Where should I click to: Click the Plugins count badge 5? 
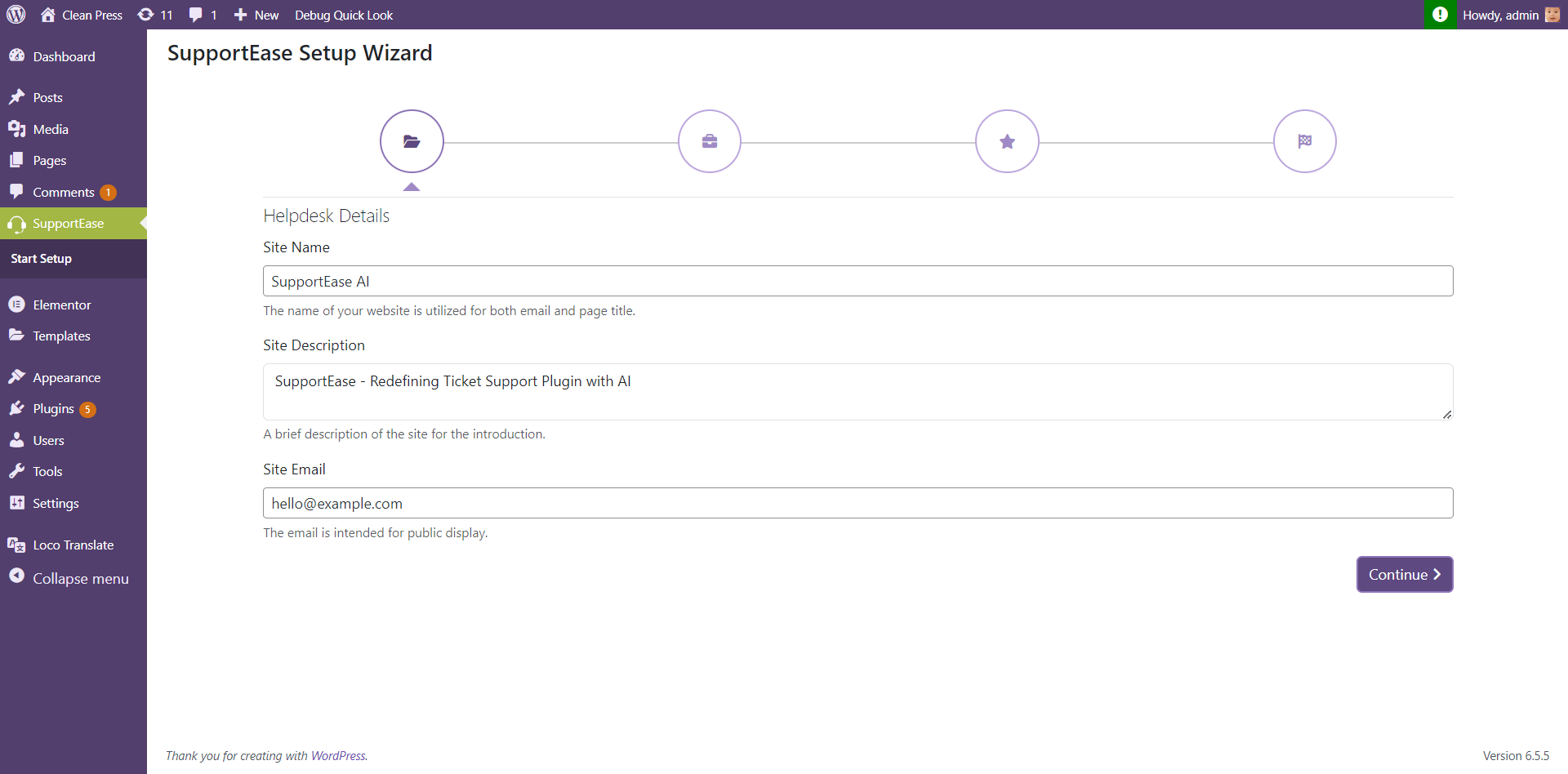point(87,409)
